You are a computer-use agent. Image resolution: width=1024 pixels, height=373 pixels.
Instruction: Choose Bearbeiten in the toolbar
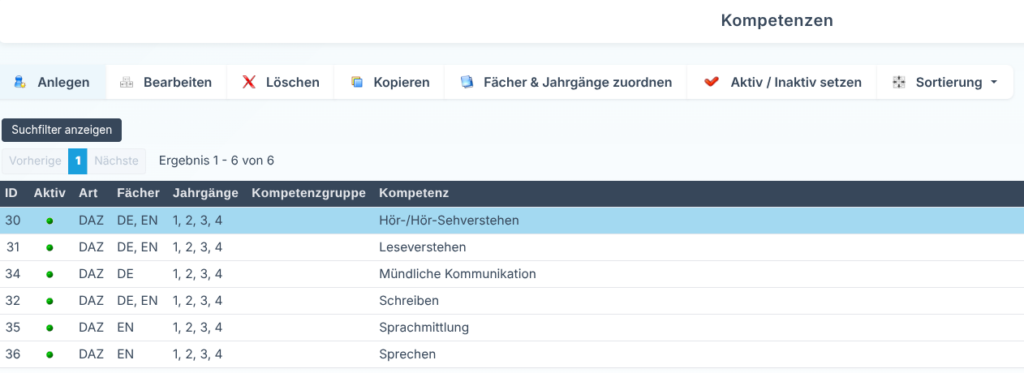pyautogui.click(x=167, y=82)
